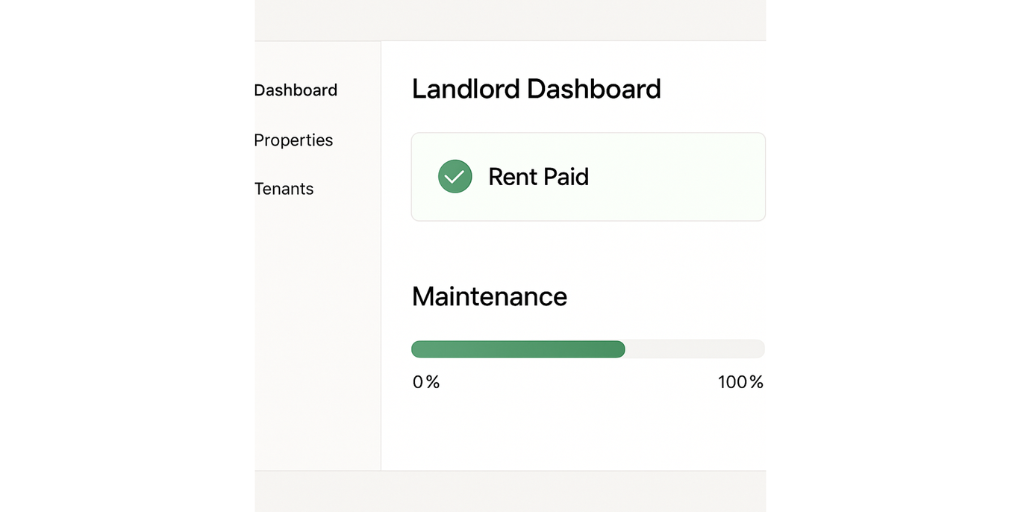Click the Rent Paid status text
Image resolution: width=1024 pixels, height=512 pixels.
click(538, 177)
